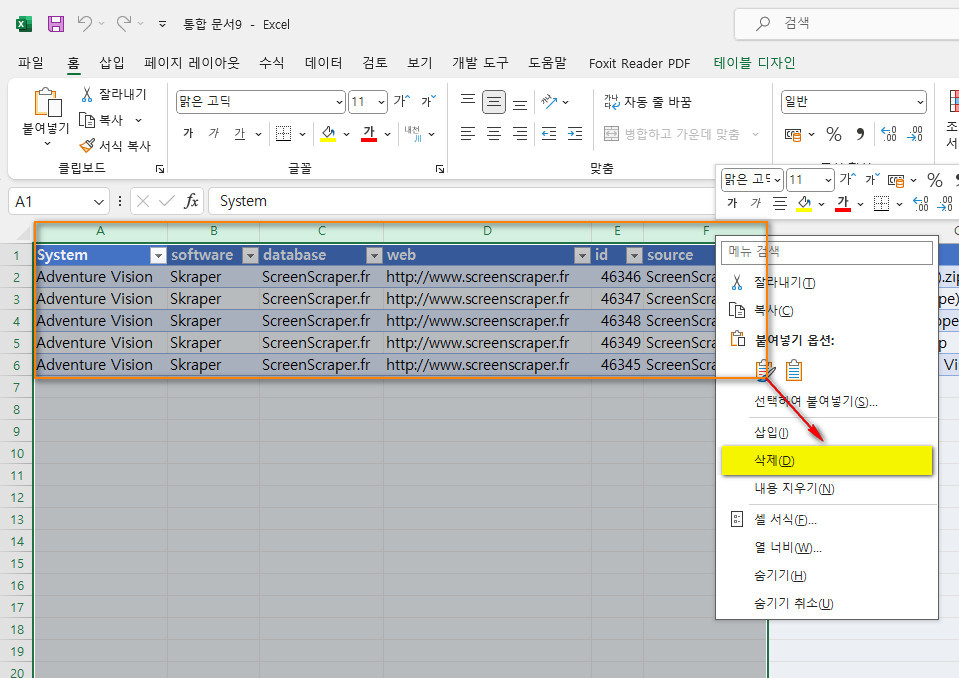Apply fill color with ribbon paint bucket
959x678 pixels.
click(328, 133)
